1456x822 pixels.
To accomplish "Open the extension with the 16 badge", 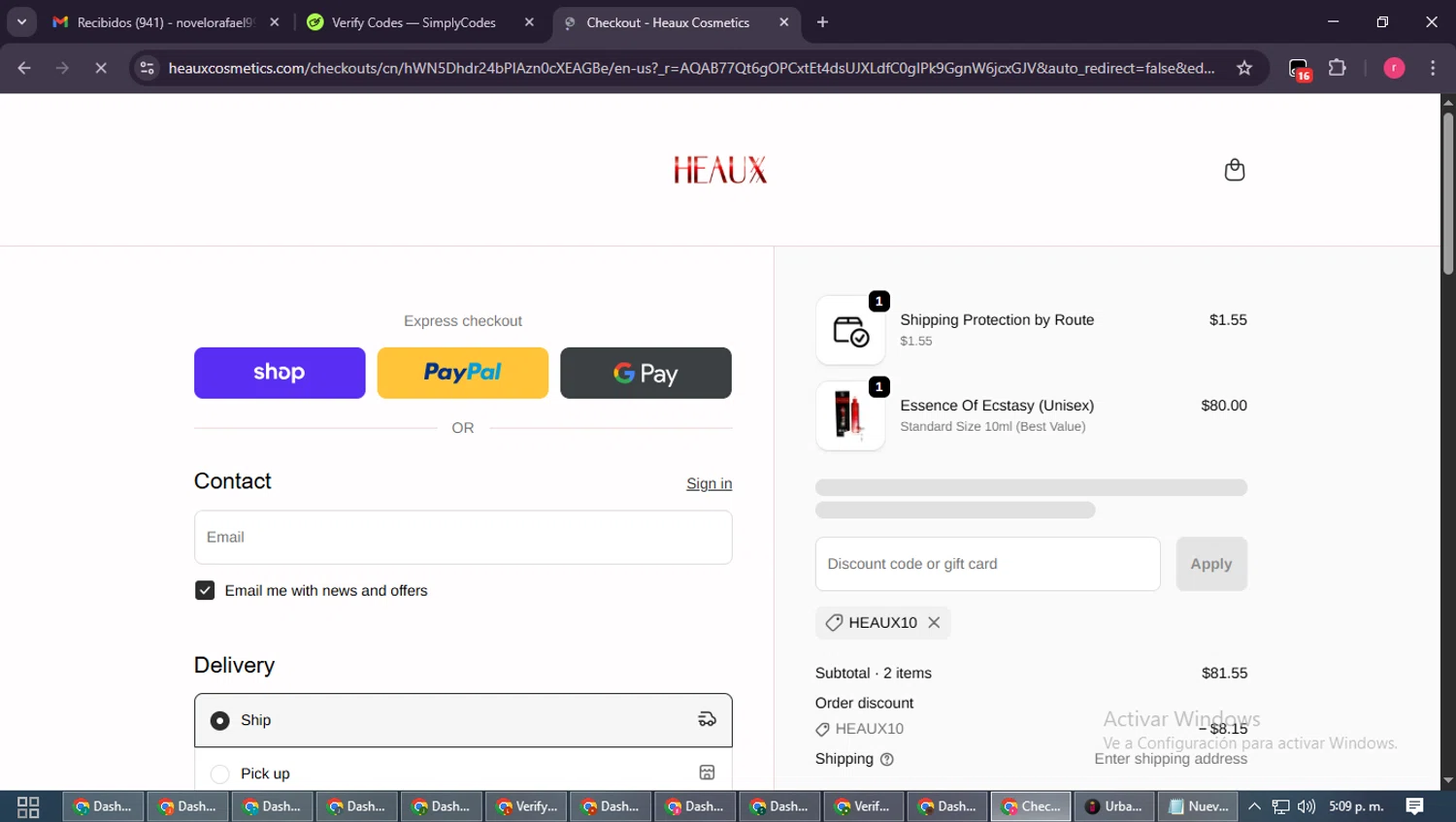I will [x=1299, y=69].
